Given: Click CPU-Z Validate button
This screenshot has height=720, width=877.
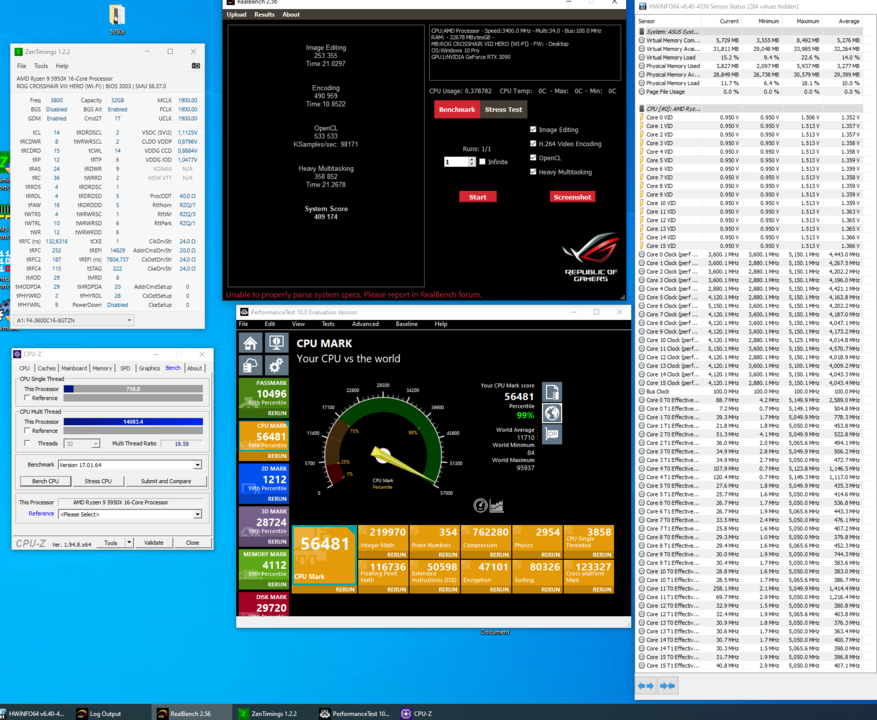Looking at the screenshot, I should (154, 543).
